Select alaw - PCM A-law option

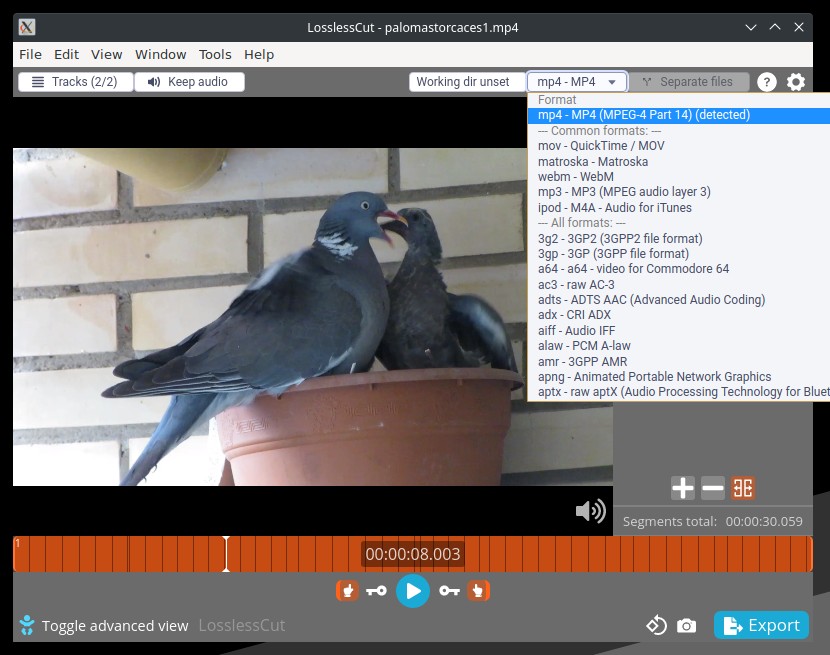pyautogui.click(x=679, y=346)
